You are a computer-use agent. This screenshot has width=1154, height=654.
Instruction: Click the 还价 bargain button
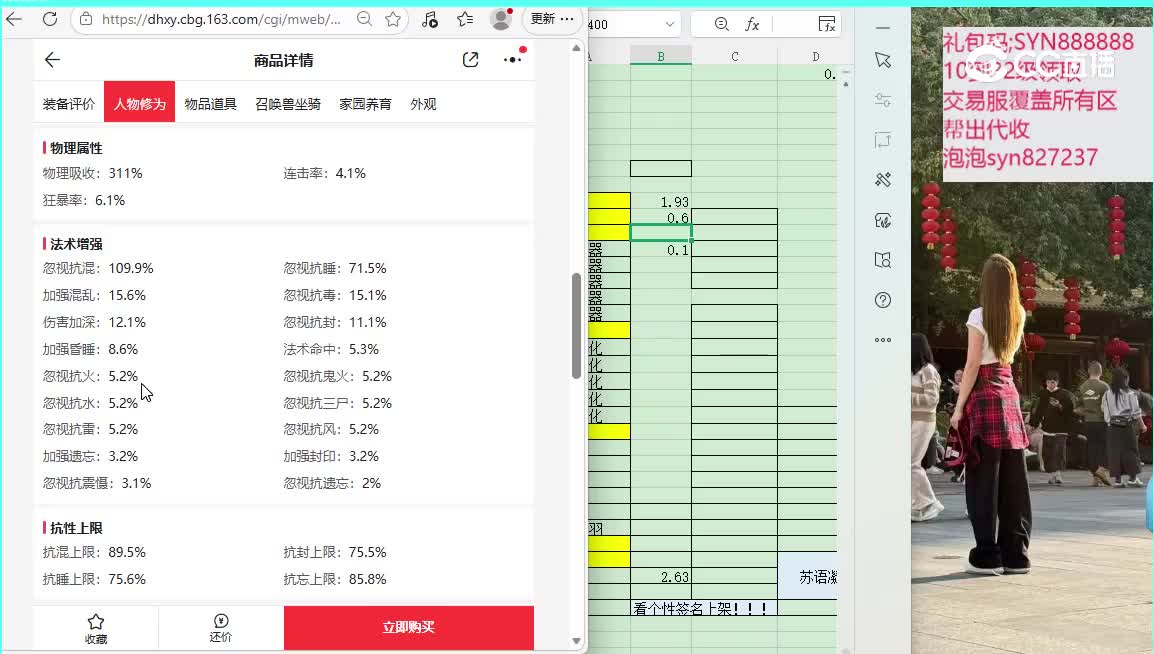(220, 628)
